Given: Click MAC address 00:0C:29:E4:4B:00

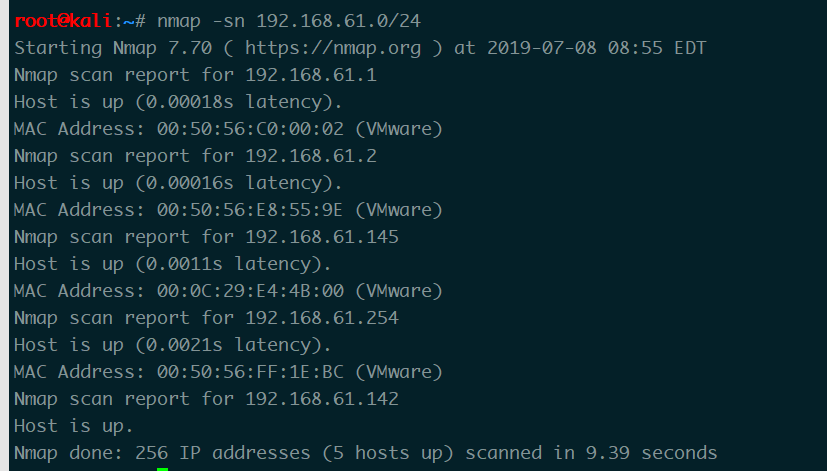Looking at the screenshot, I should 250,291.
